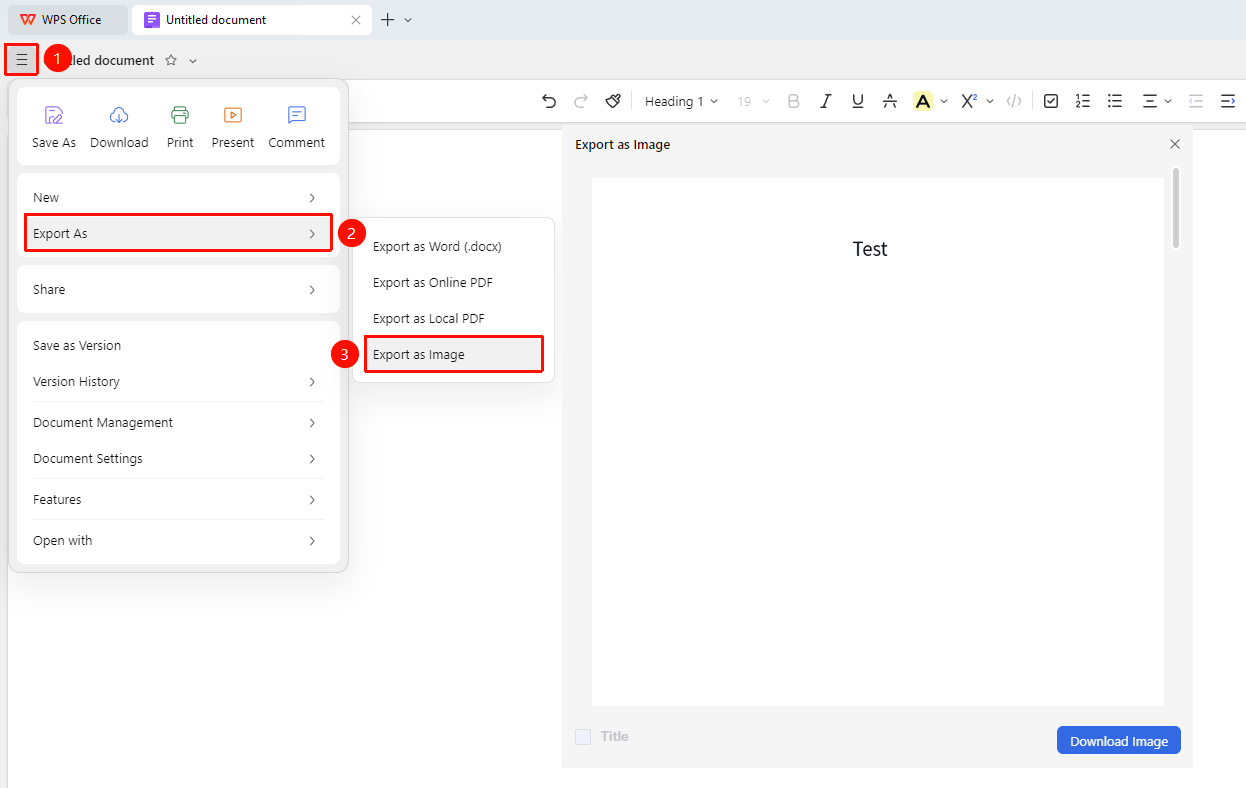Viewport: 1246px width, 788px height.
Task: Open the text alignment dropdown
Action: 1157,101
